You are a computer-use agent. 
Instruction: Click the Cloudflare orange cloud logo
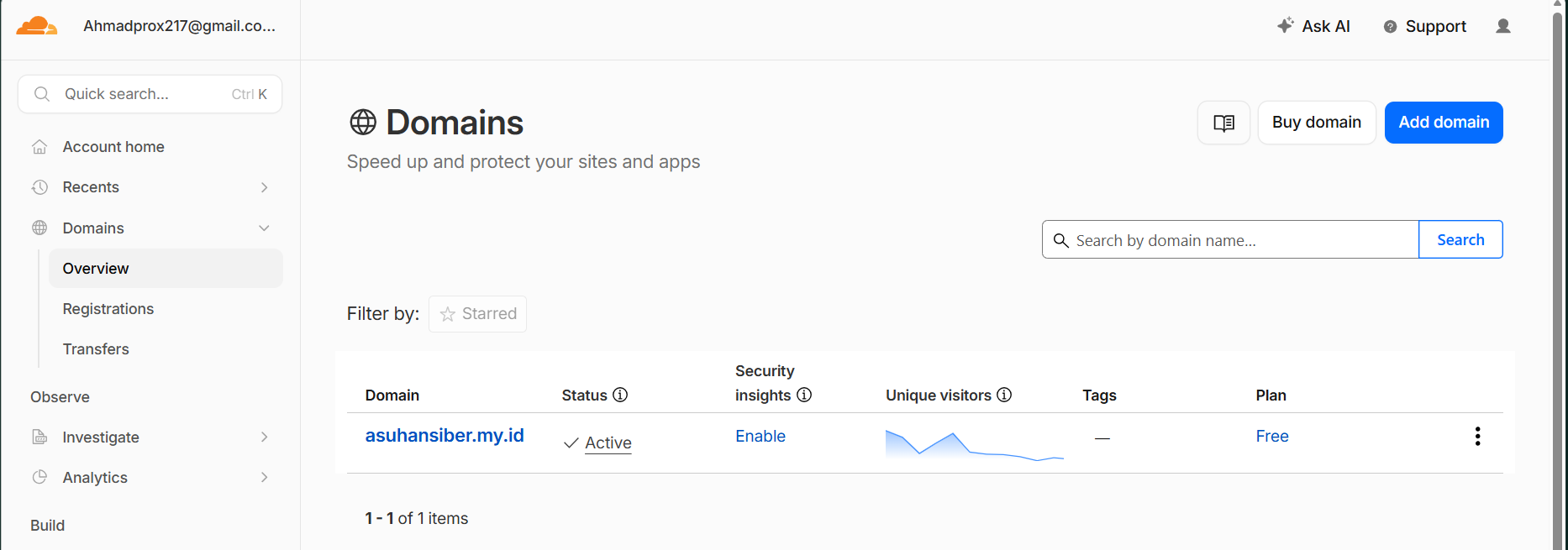[37, 26]
